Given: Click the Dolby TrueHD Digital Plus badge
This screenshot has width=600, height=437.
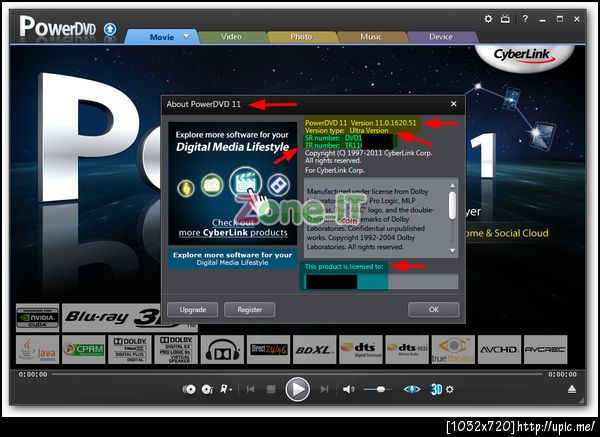Looking at the screenshot, I should tap(130, 349).
